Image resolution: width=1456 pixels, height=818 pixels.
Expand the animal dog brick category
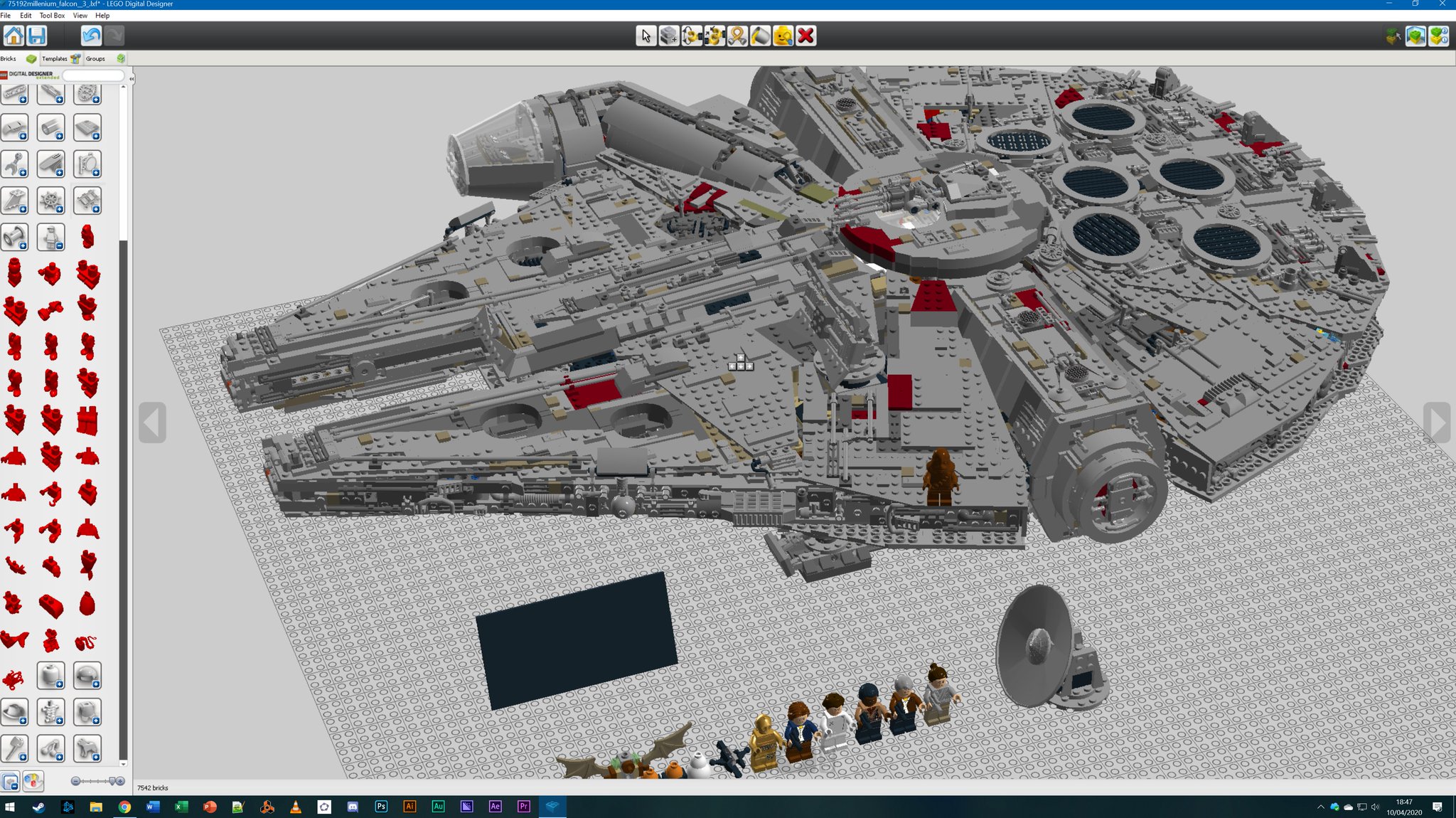coord(87,748)
